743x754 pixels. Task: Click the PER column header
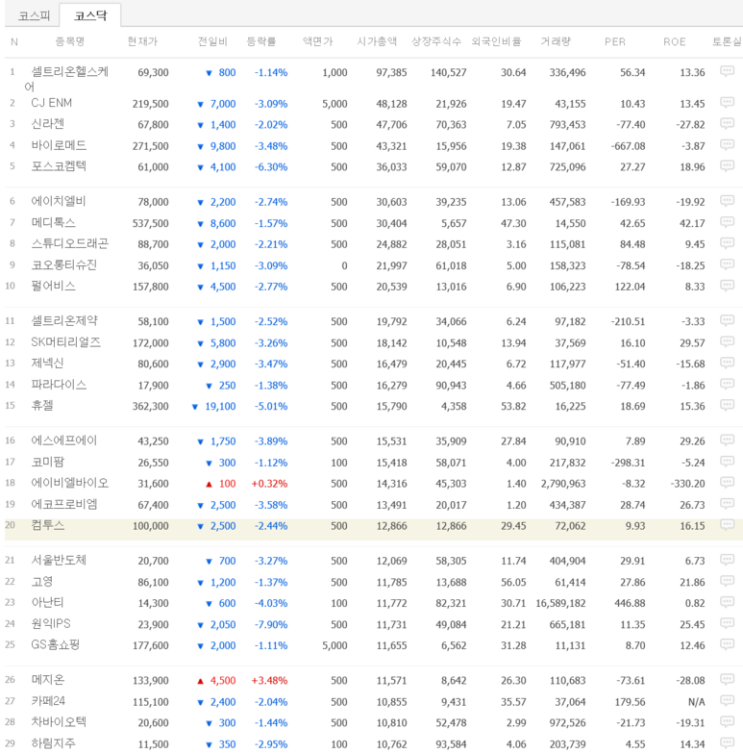[615, 42]
